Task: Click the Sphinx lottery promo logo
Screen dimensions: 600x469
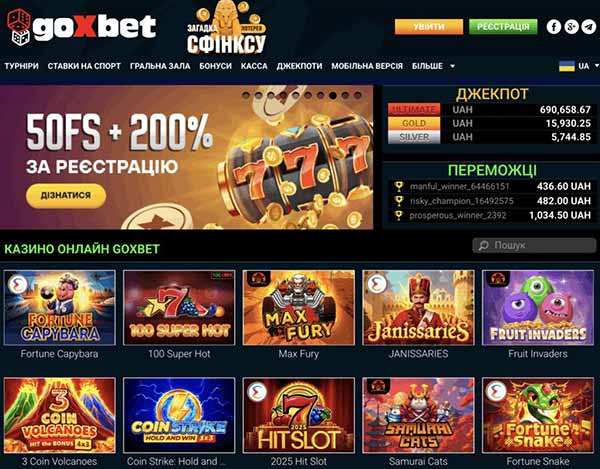Action: 226,28
